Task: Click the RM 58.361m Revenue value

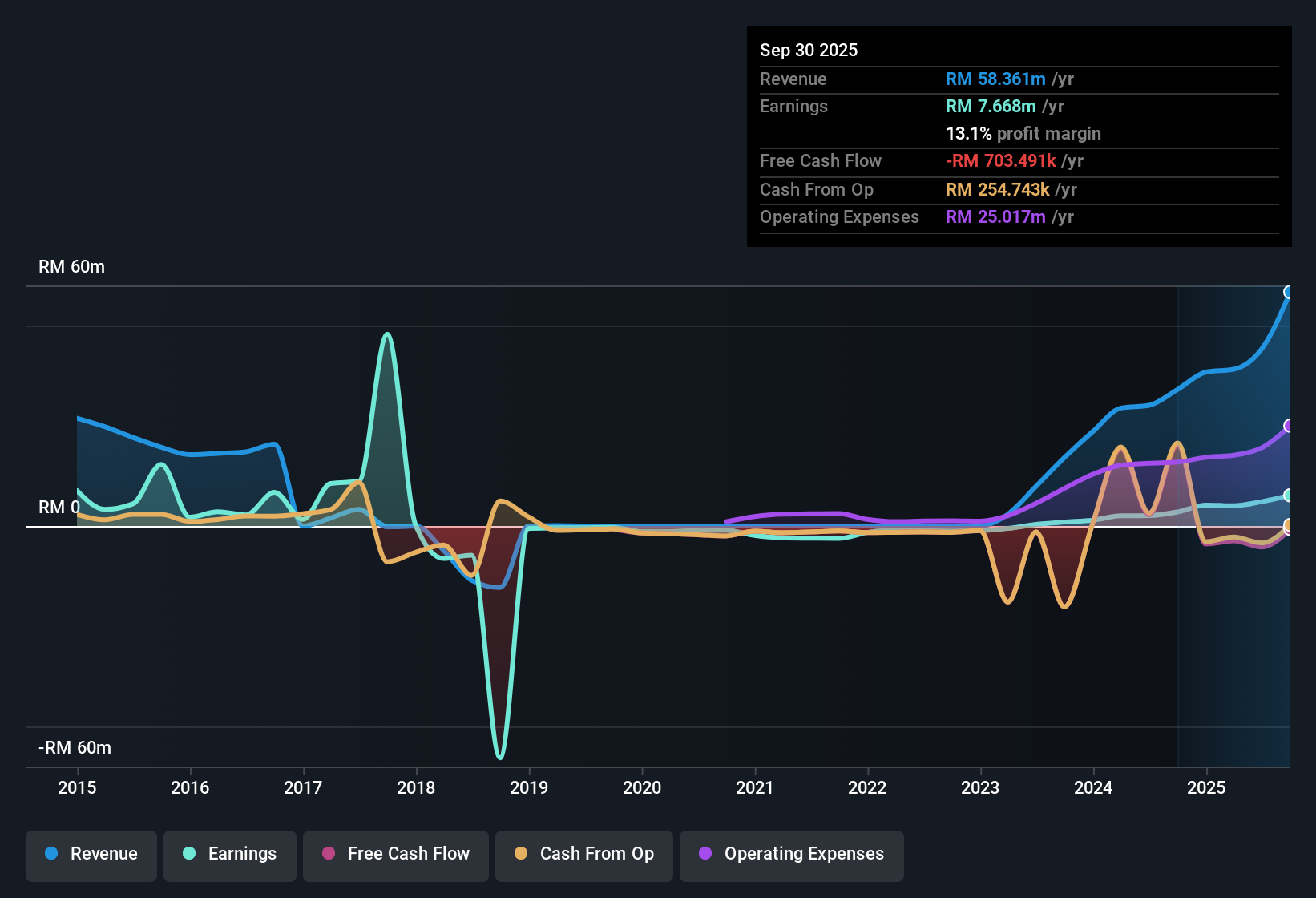Action: [x=995, y=79]
